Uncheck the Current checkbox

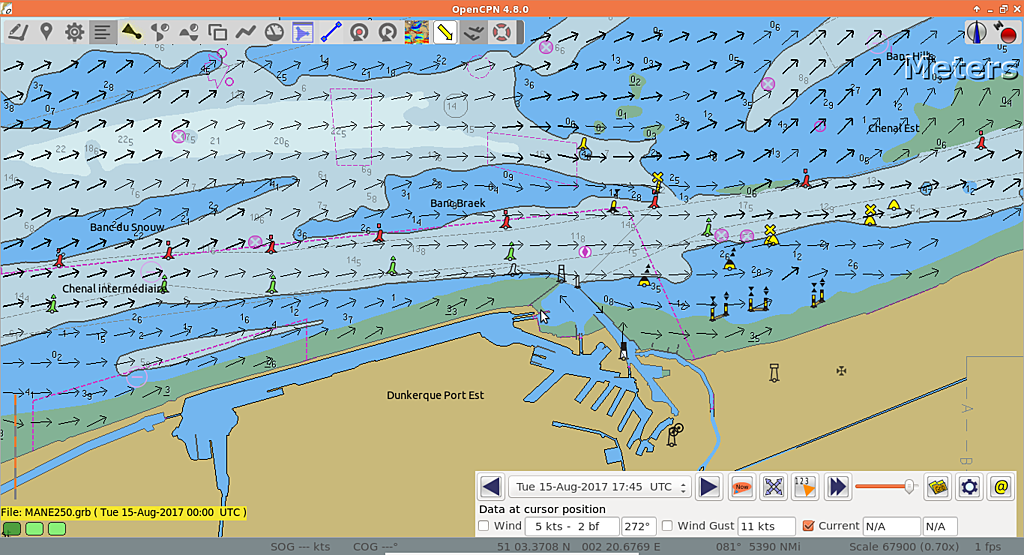coord(808,526)
